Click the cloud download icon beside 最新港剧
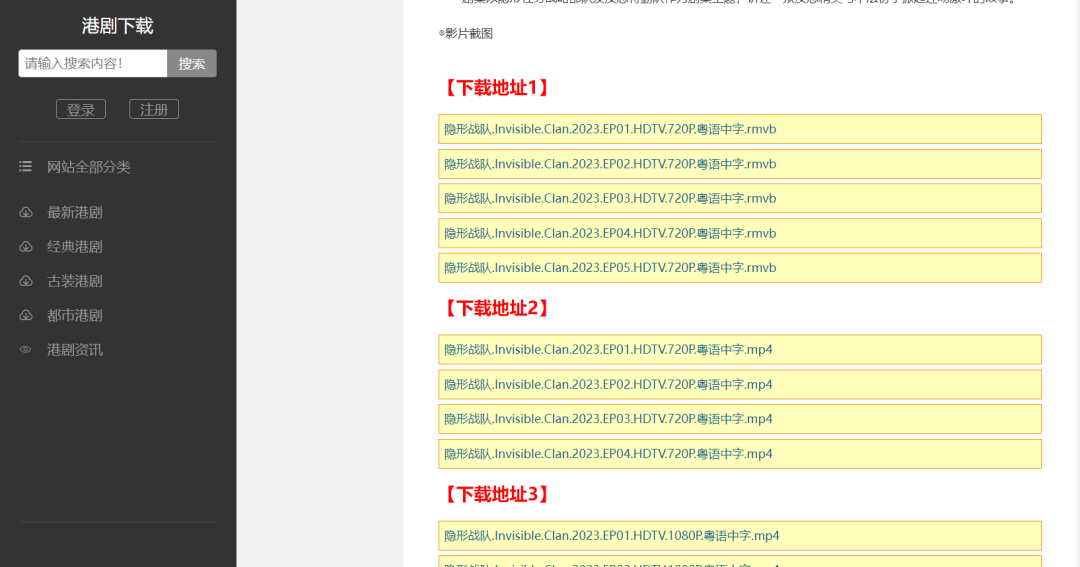Image resolution: width=1080 pixels, height=567 pixels. click(25, 212)
